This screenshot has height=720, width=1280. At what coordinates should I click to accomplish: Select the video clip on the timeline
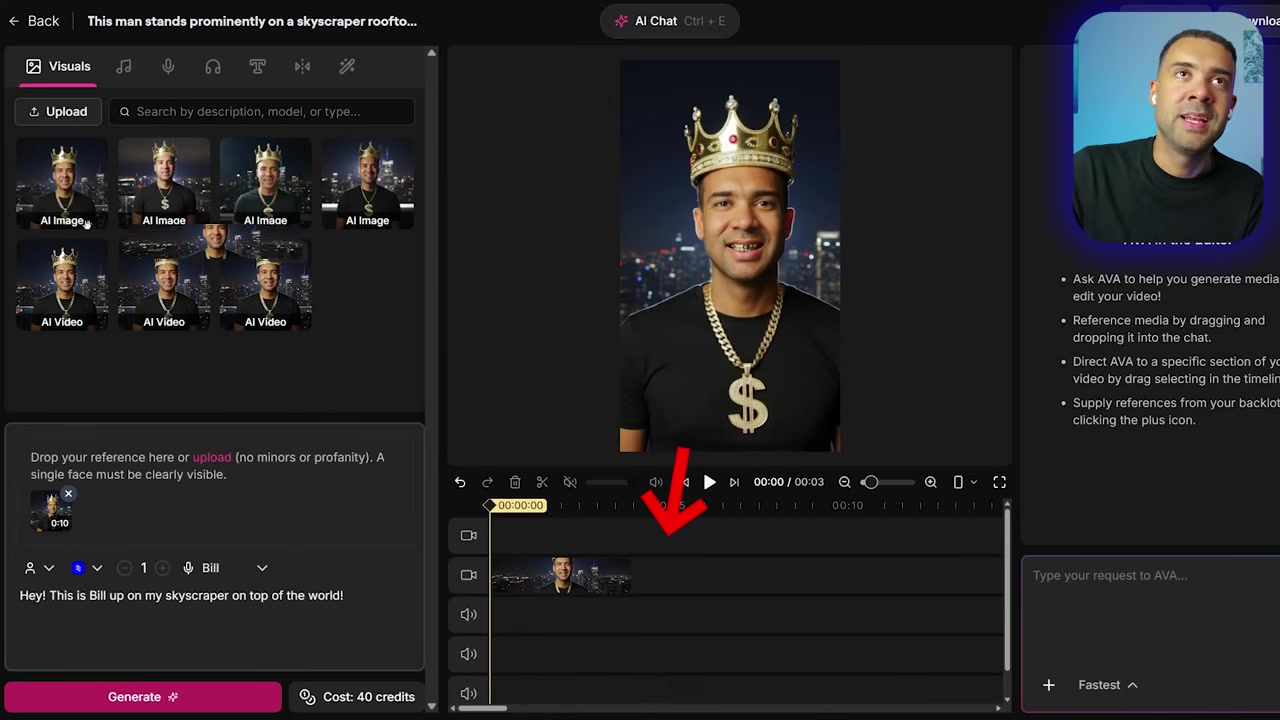pyautogui.click(x=560, y=575)
